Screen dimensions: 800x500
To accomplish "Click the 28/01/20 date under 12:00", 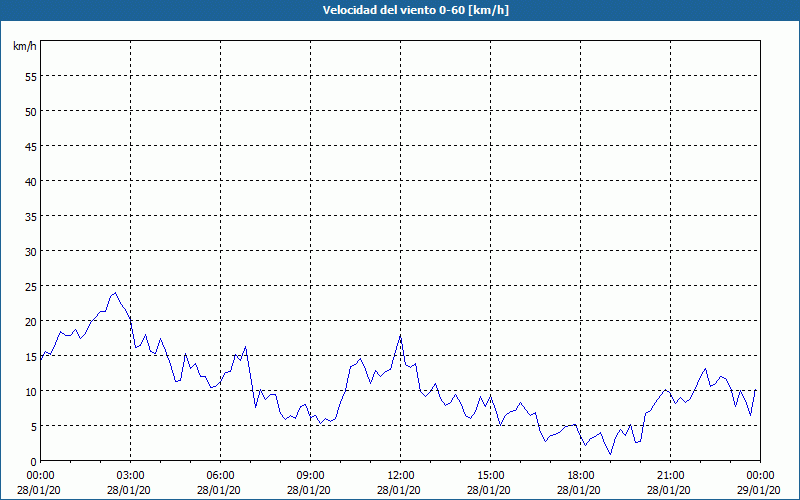I will (x=399, y=490).
